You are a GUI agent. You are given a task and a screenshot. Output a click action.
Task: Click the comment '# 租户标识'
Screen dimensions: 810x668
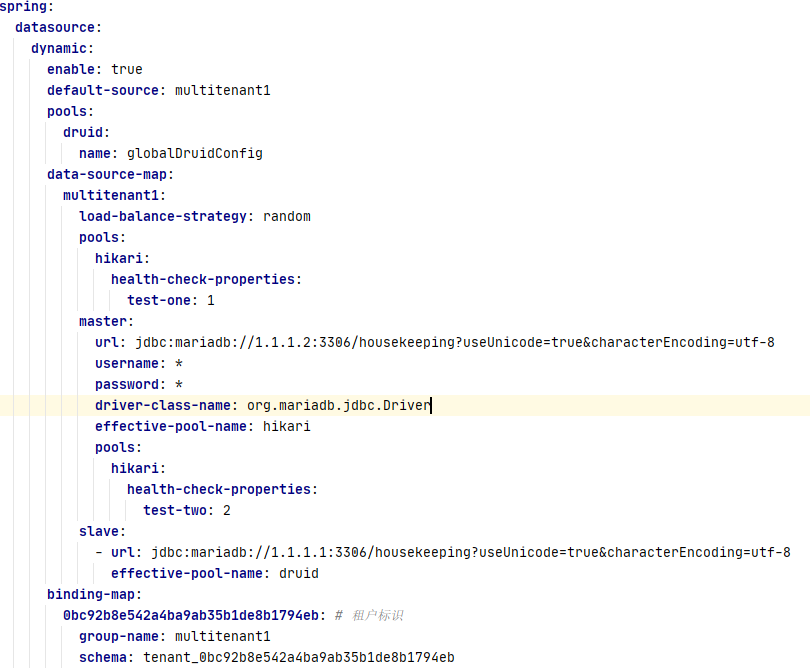[x=369, y=616]
